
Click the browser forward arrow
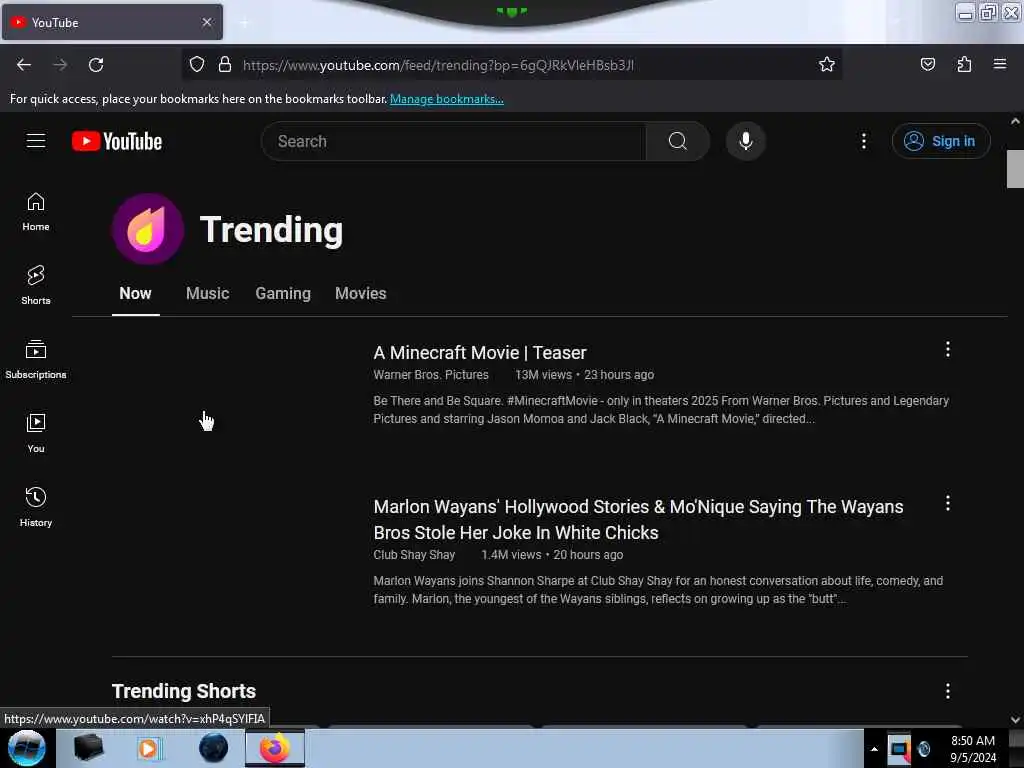[x=60, y=65]
